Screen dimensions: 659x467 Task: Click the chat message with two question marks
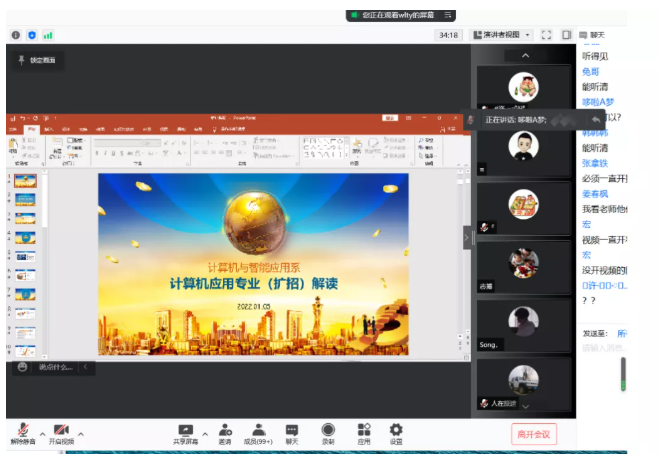pyautogui.click(x=589, y=301)
